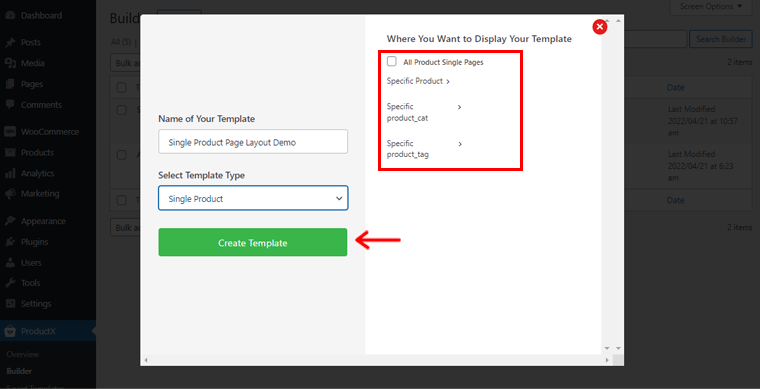
Task: Click the green Create Template button
Action: pyautogui.click(x=253, y=242)
